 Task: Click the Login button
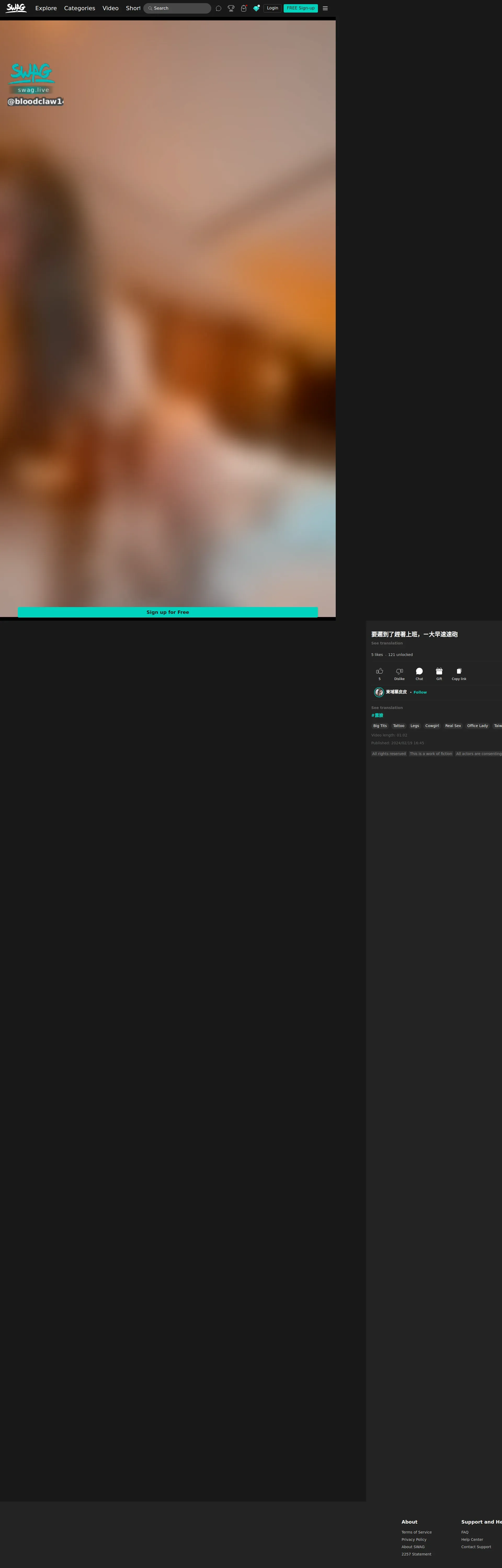pyautogui.click(x=272, y=9)
